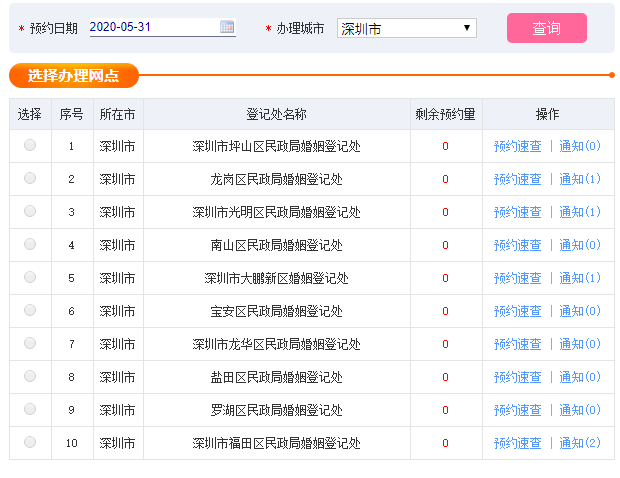Click 预约速查 for 深圳市光明区 row

tap(517, 212)
